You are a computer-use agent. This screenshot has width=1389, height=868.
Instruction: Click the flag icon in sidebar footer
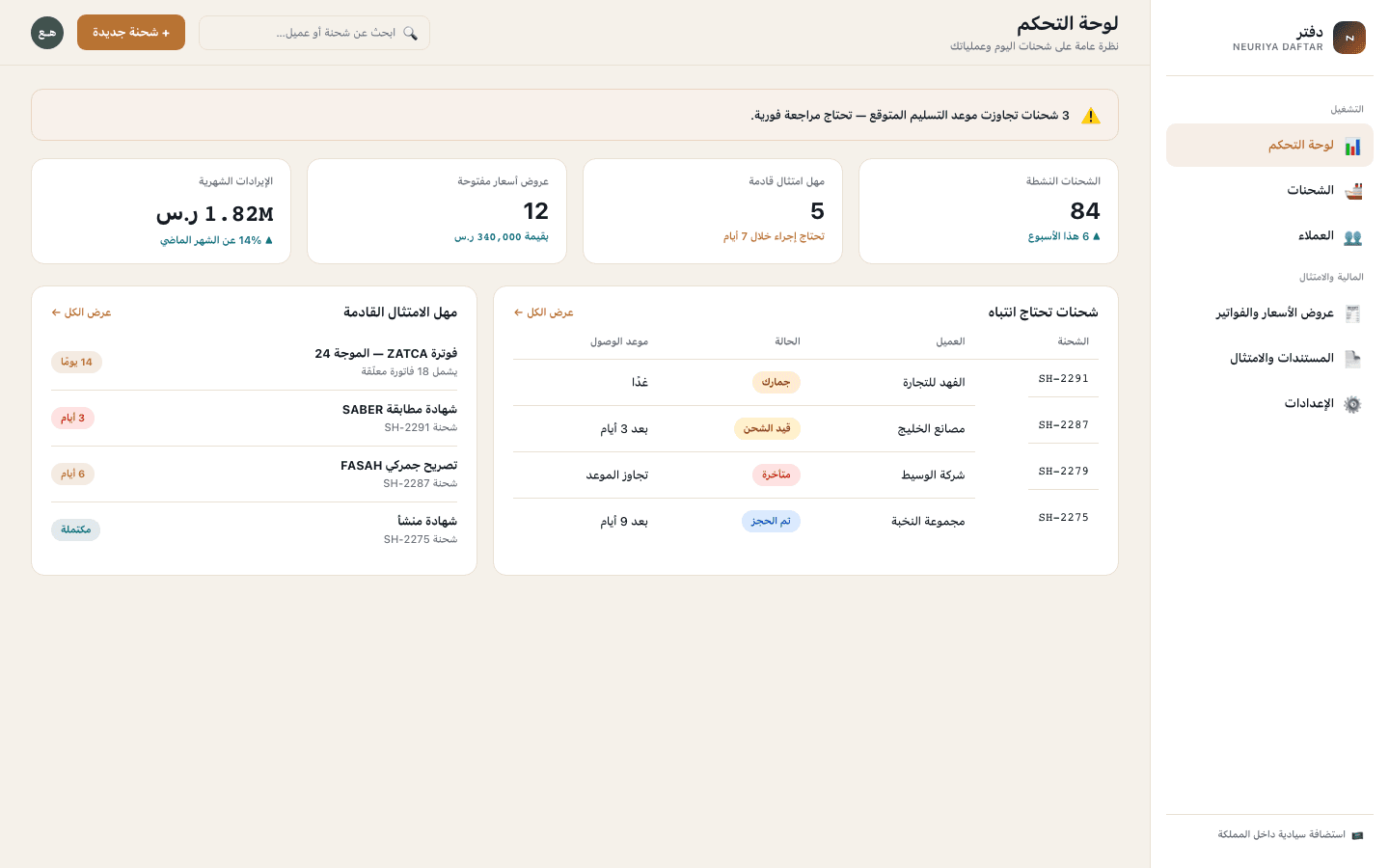tap(1357, 835)
